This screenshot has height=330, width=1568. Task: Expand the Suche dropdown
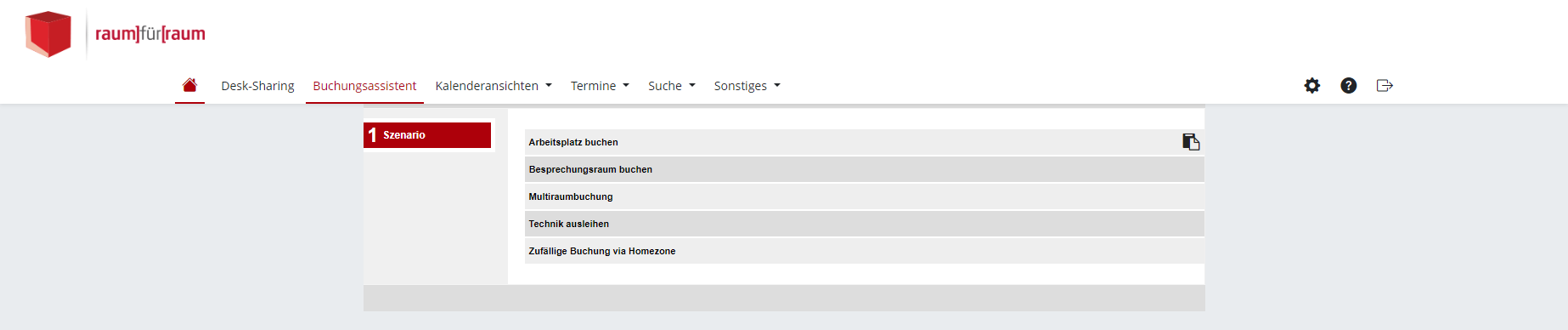tap(672, 86)
